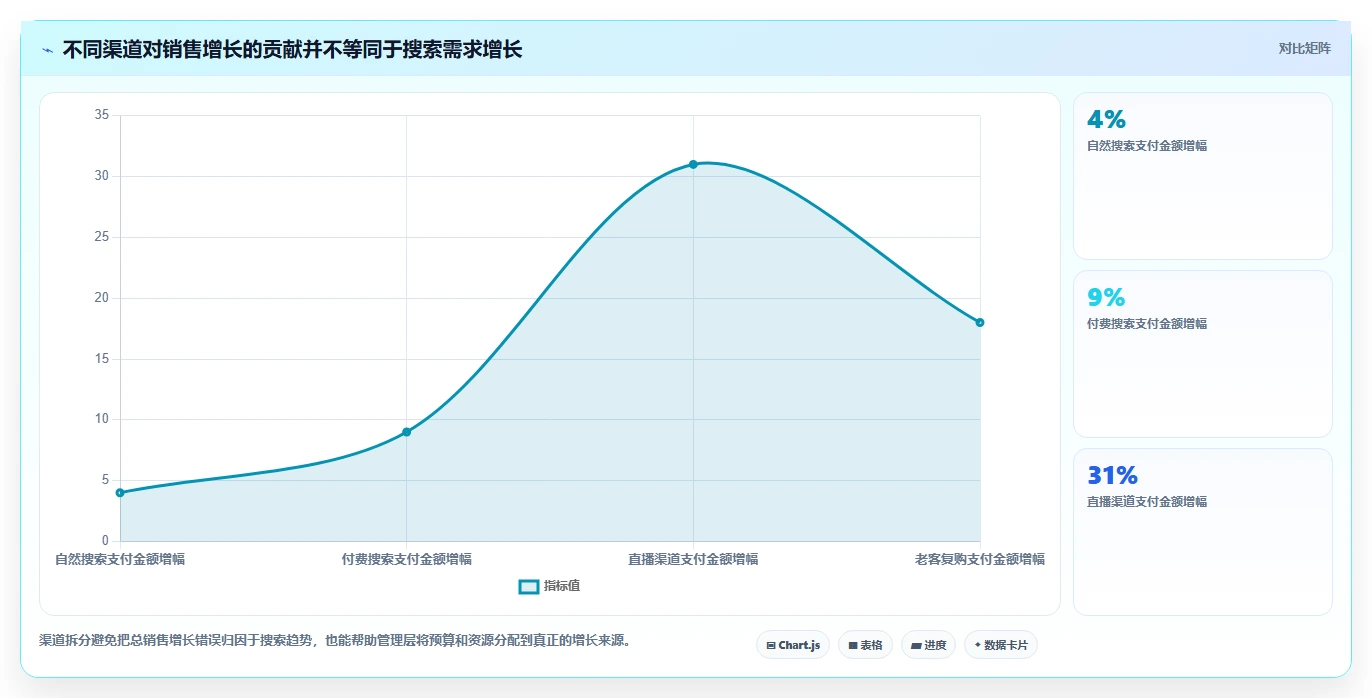This screenshot has width=1372, height=698.
Task: Click x-axis label 自然搜索支付金额增幅
Action: pyautogui.click(x=120, y=559)
